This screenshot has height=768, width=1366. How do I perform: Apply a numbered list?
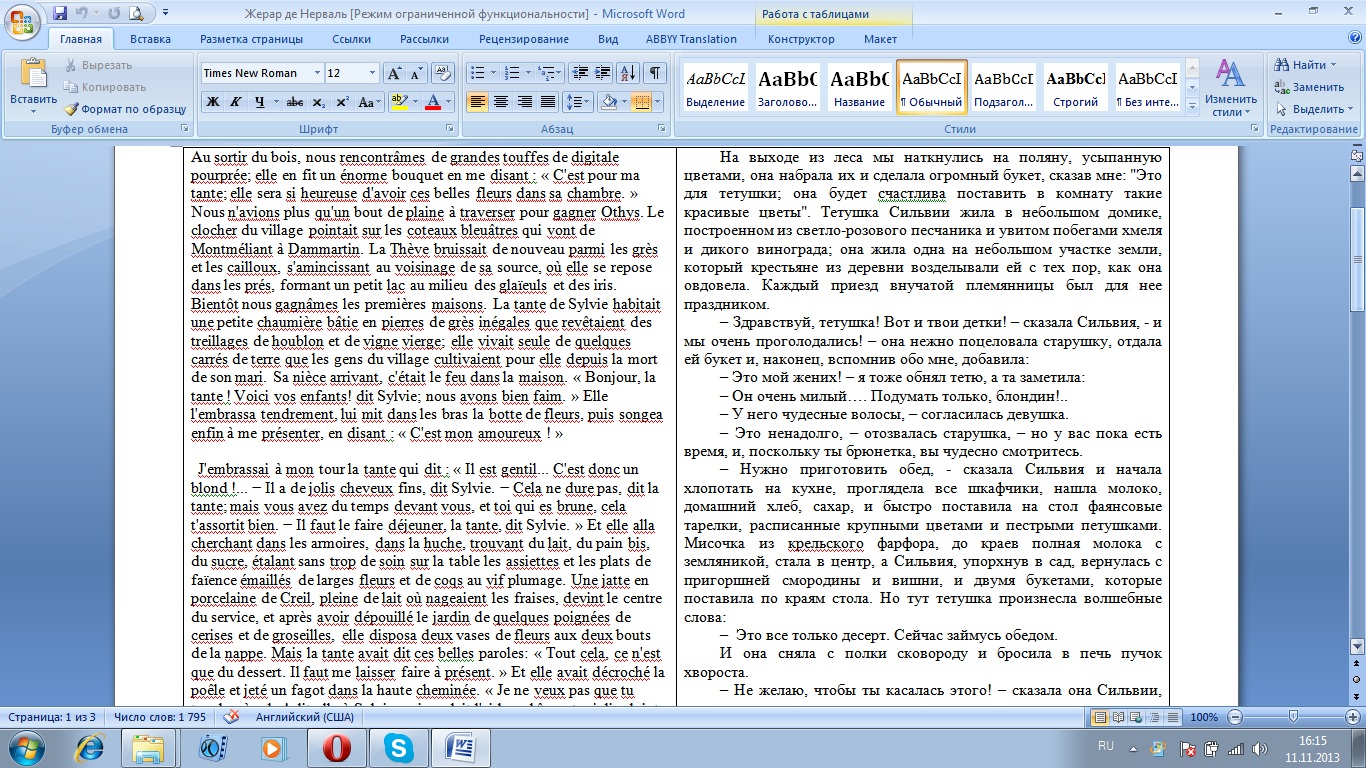(513, 73)
